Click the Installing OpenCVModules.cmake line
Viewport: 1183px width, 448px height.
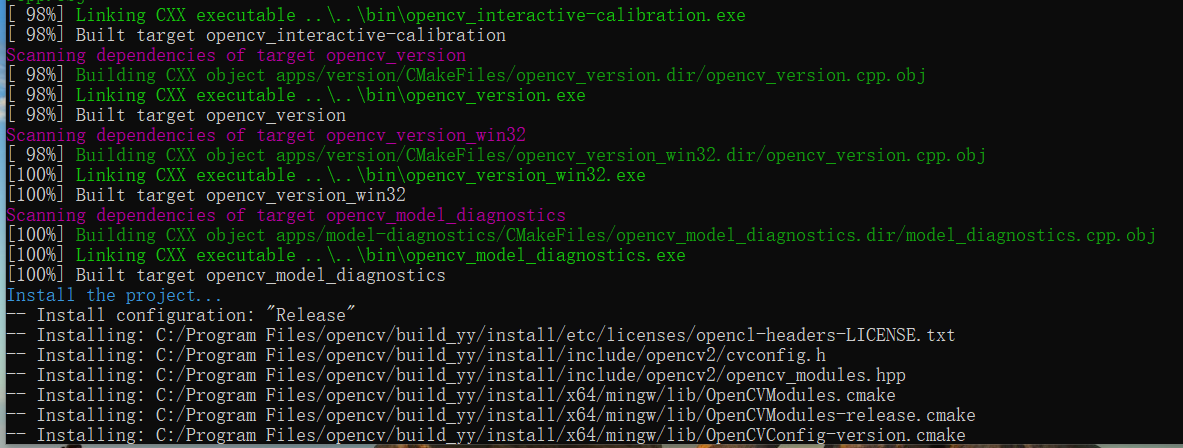(x=451, y=395)
